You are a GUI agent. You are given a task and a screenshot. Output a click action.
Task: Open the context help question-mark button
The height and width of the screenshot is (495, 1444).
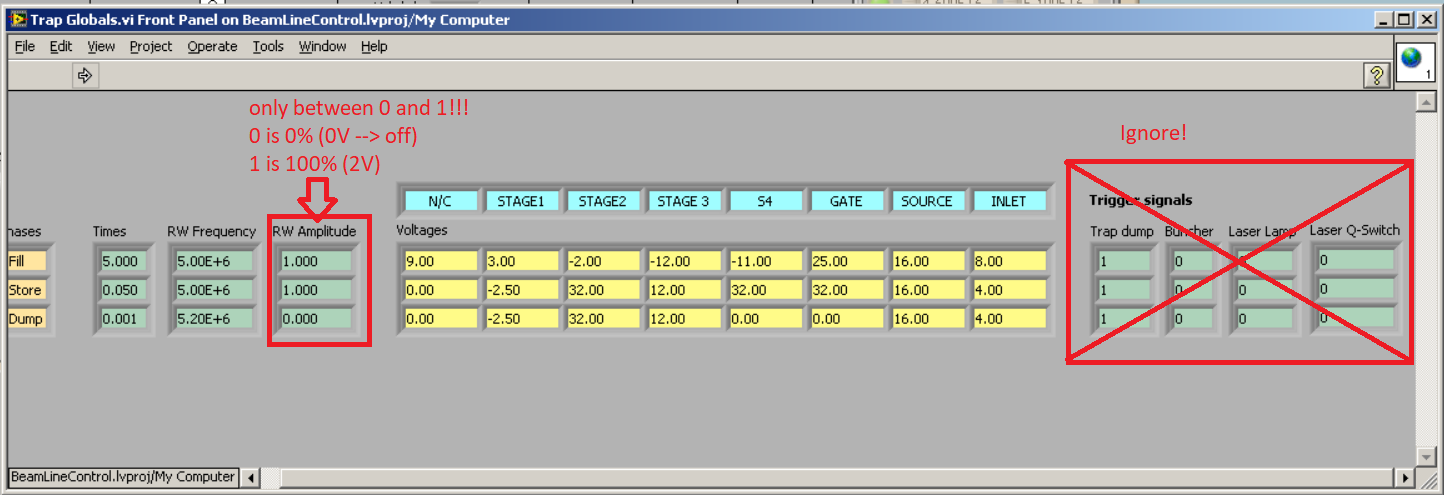(1376, 75)
